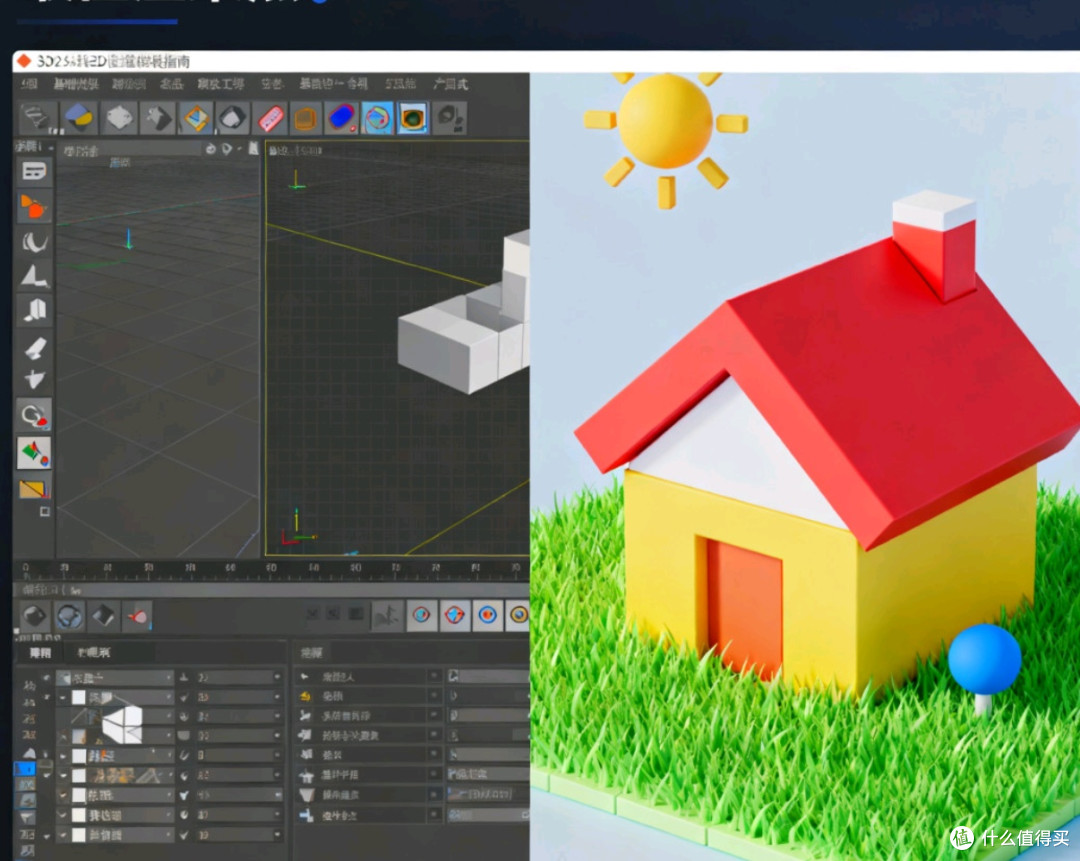Viewport: 1080px width, 861px height.
Task: Toggle the red diamond in blue ring button
Action: [455, 614]
